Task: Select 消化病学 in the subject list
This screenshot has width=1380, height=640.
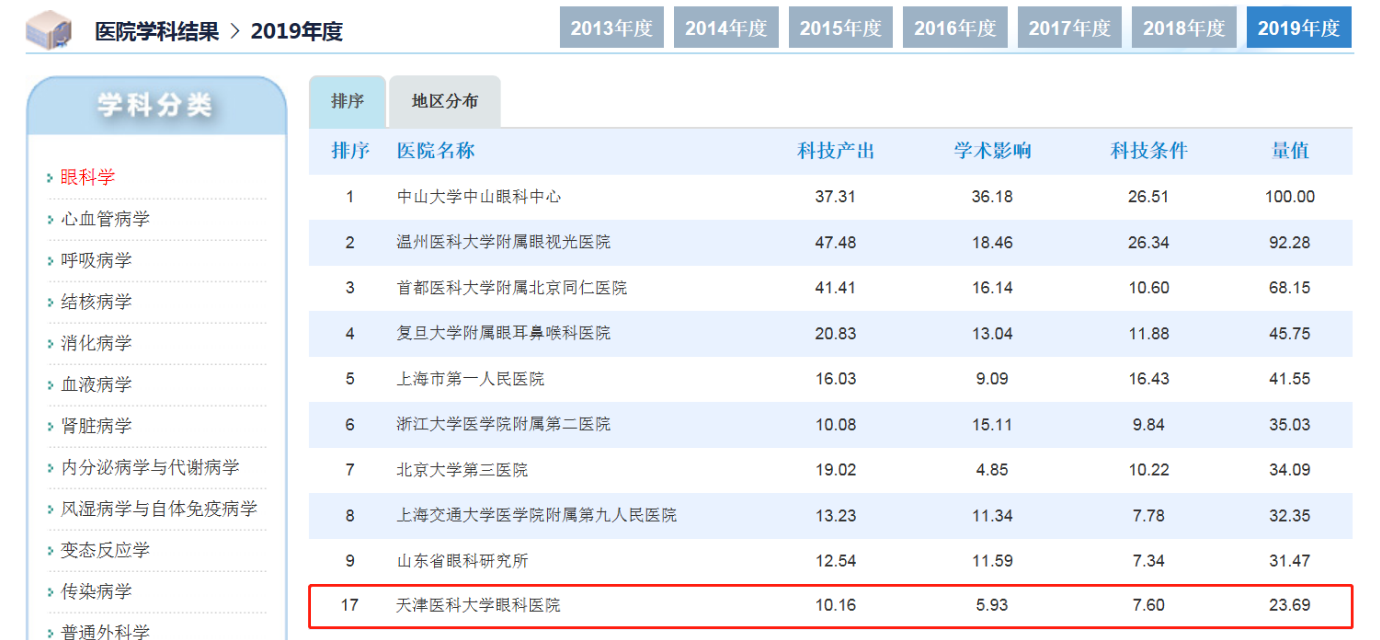Action: 96,343
